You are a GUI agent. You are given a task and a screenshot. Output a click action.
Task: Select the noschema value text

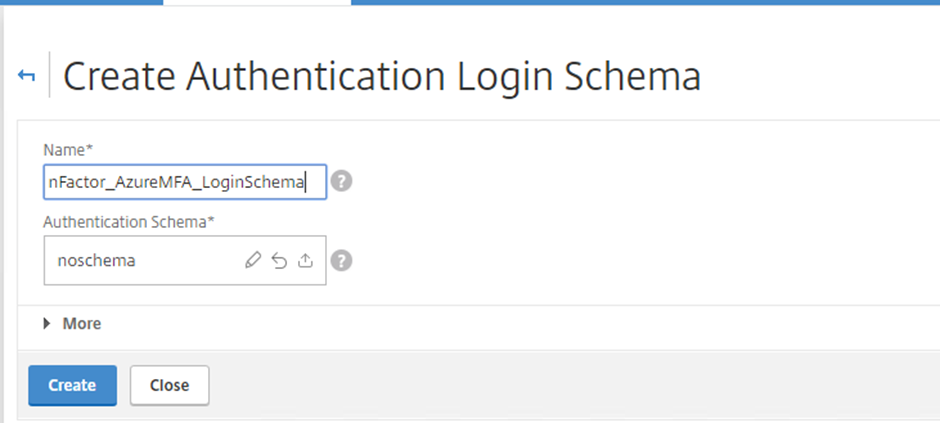point(97,261)
